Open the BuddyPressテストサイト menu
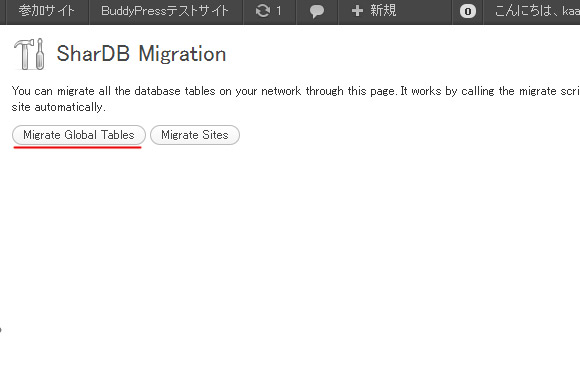The image size is (580, 380). (x=165, y=11)
